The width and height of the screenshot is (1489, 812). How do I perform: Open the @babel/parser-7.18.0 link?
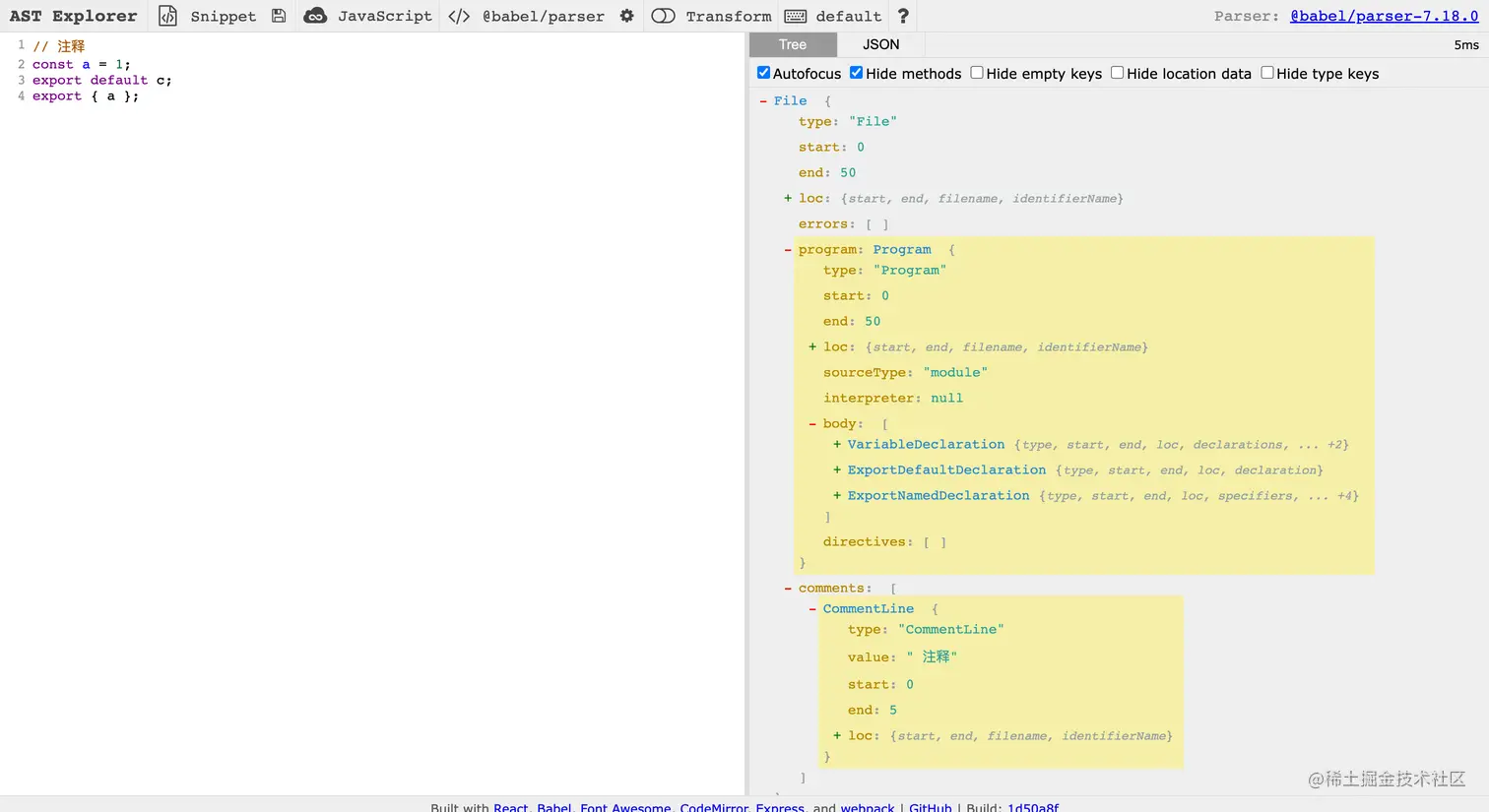[x=1385, y=16]
